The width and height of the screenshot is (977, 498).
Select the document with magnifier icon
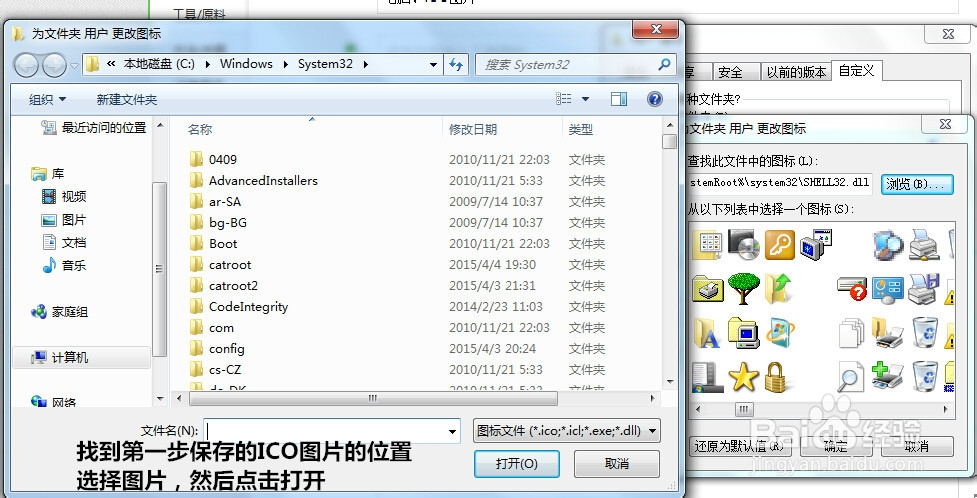[851, 376]
